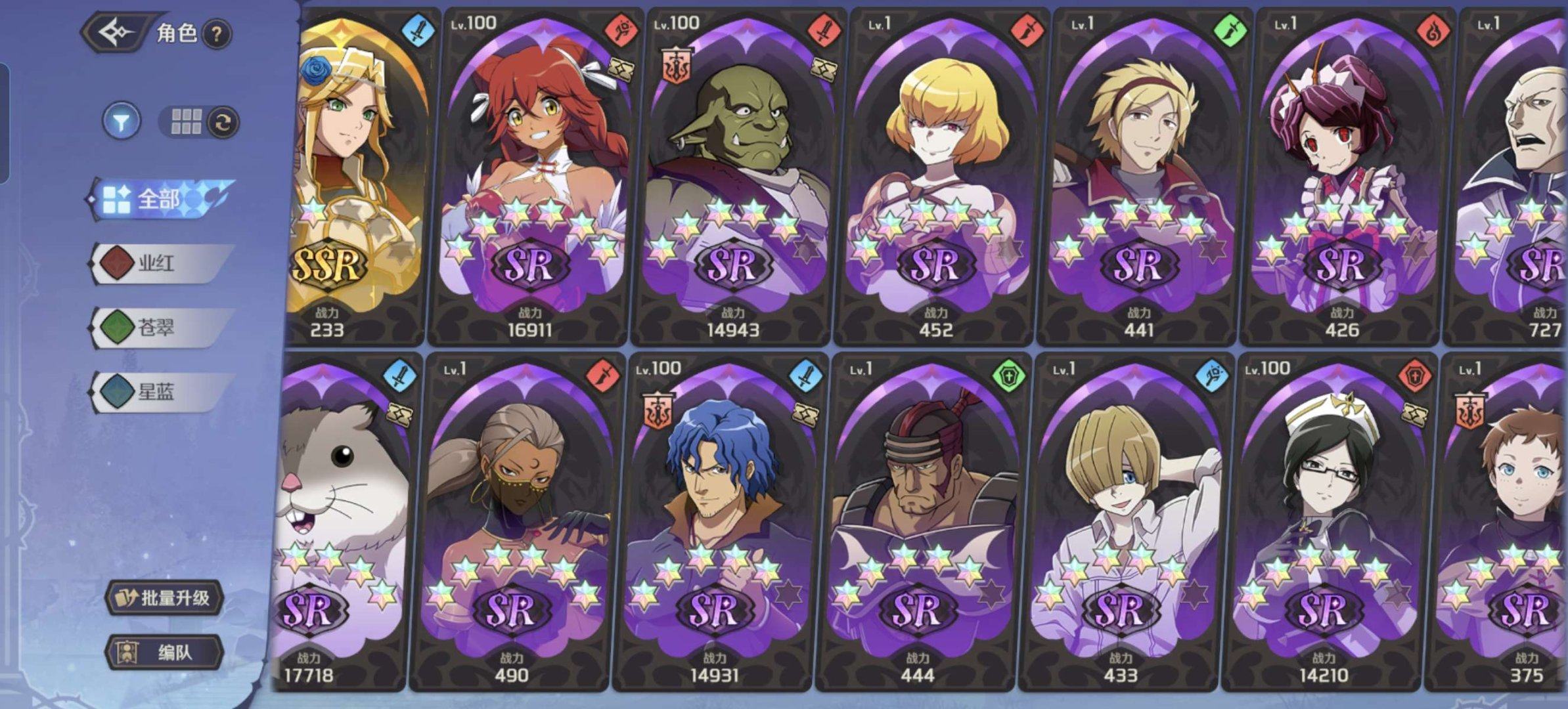Click the 批量升级 batch upgrade button
The width and height of the screenshot is (1568, 709).
pyautogui.click(x=165, y=597)
